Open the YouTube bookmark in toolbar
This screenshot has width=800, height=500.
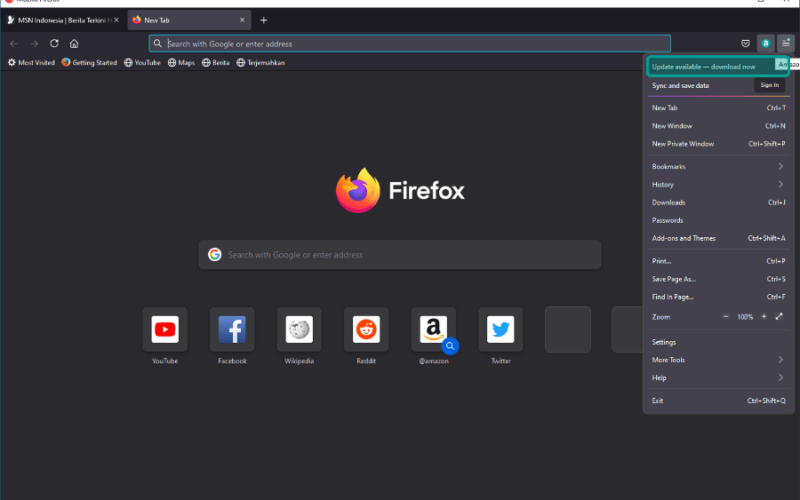pos(142,63)
